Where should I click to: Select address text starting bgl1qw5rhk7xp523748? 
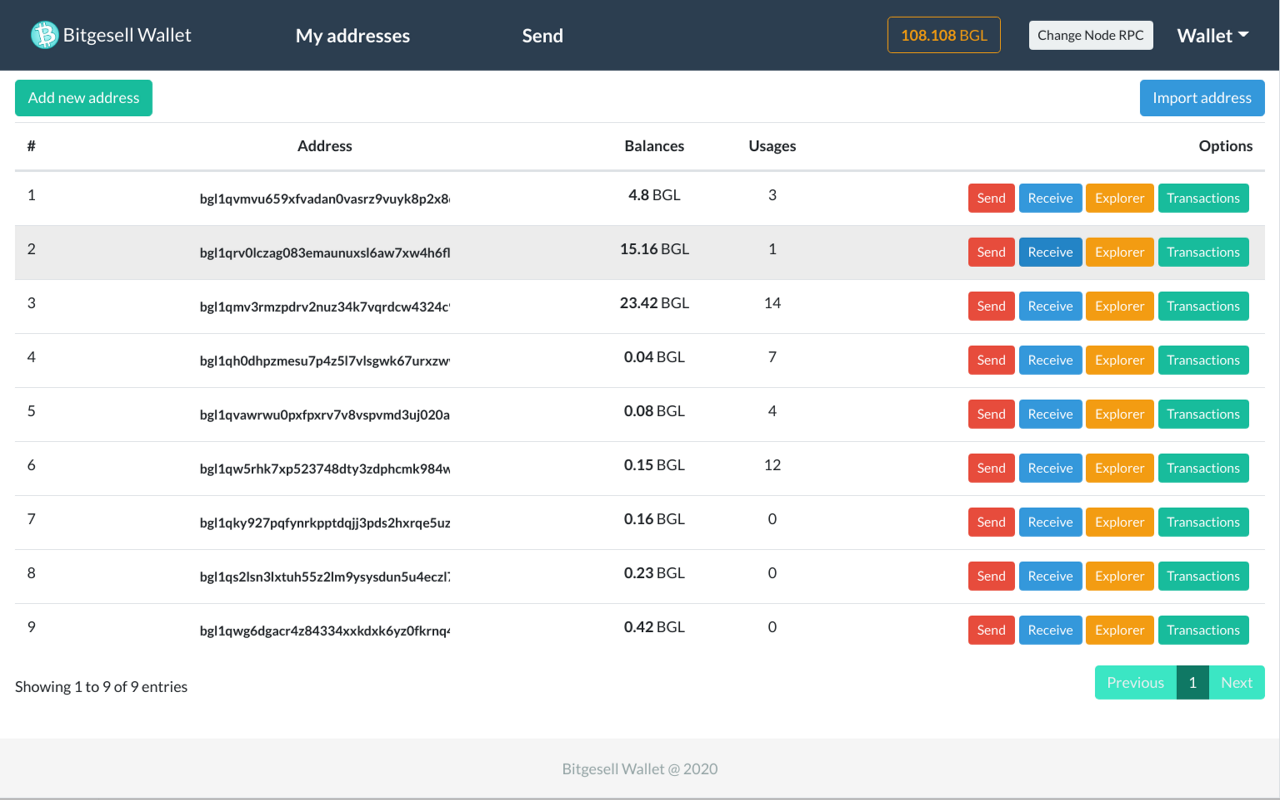pos(325,469)
